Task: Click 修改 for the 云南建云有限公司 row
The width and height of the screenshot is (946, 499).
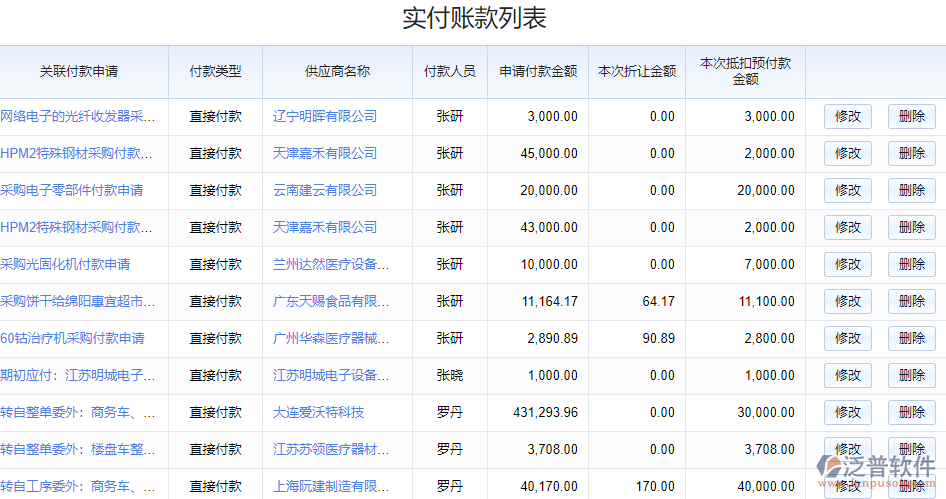Action: point(848,190)
